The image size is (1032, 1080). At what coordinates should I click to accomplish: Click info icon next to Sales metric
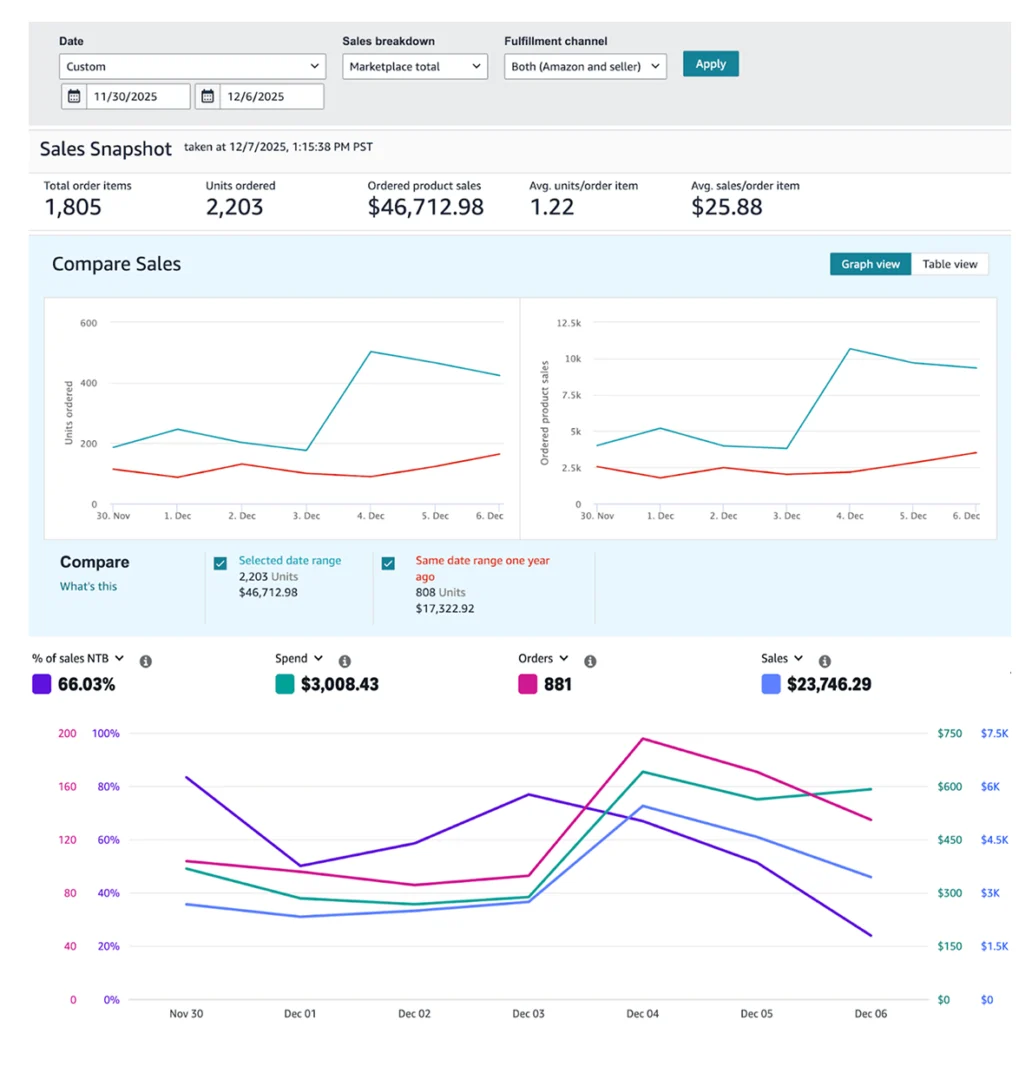[825, 661]
